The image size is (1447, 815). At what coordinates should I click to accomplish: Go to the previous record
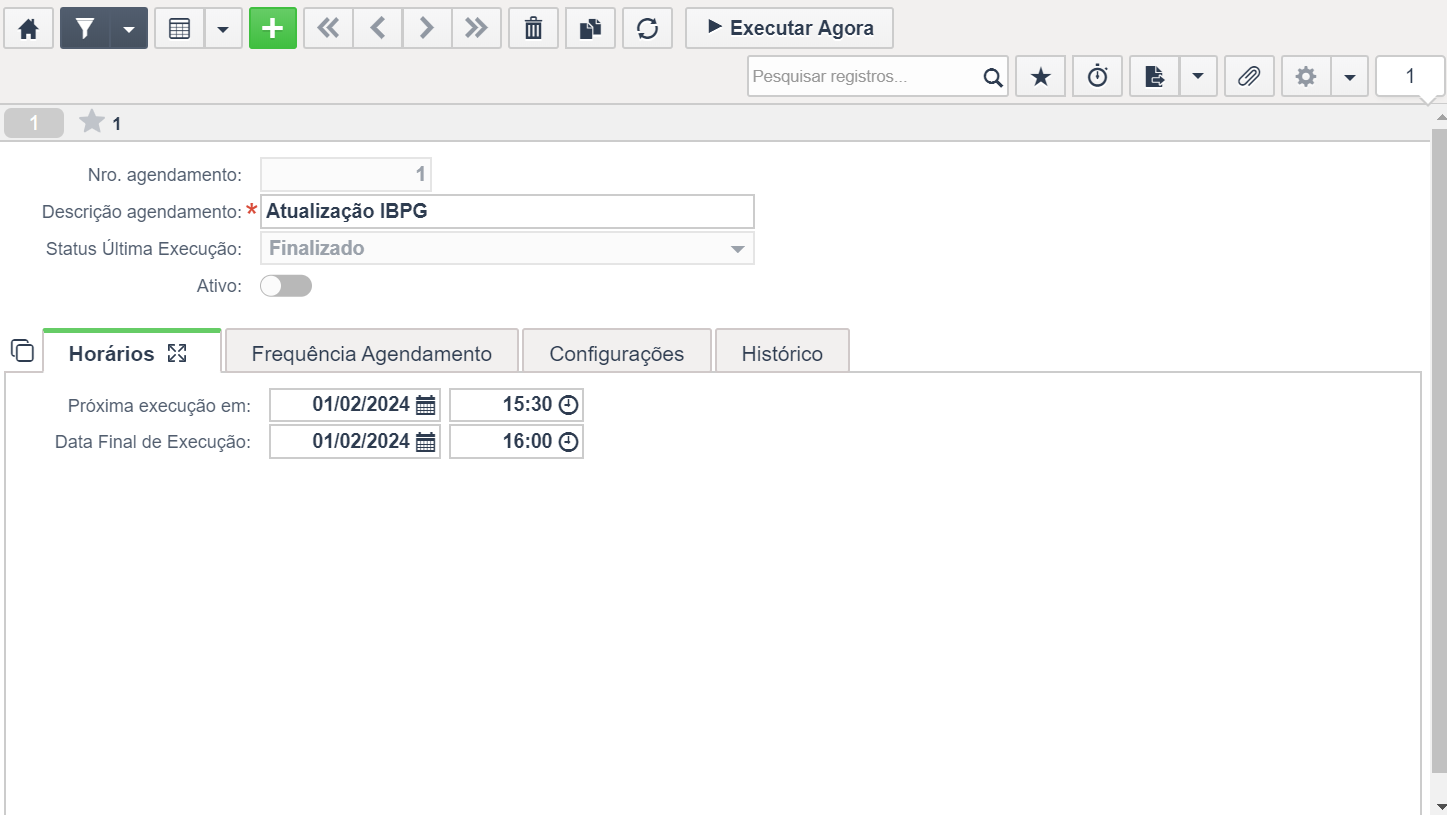(x=378, y=28)
